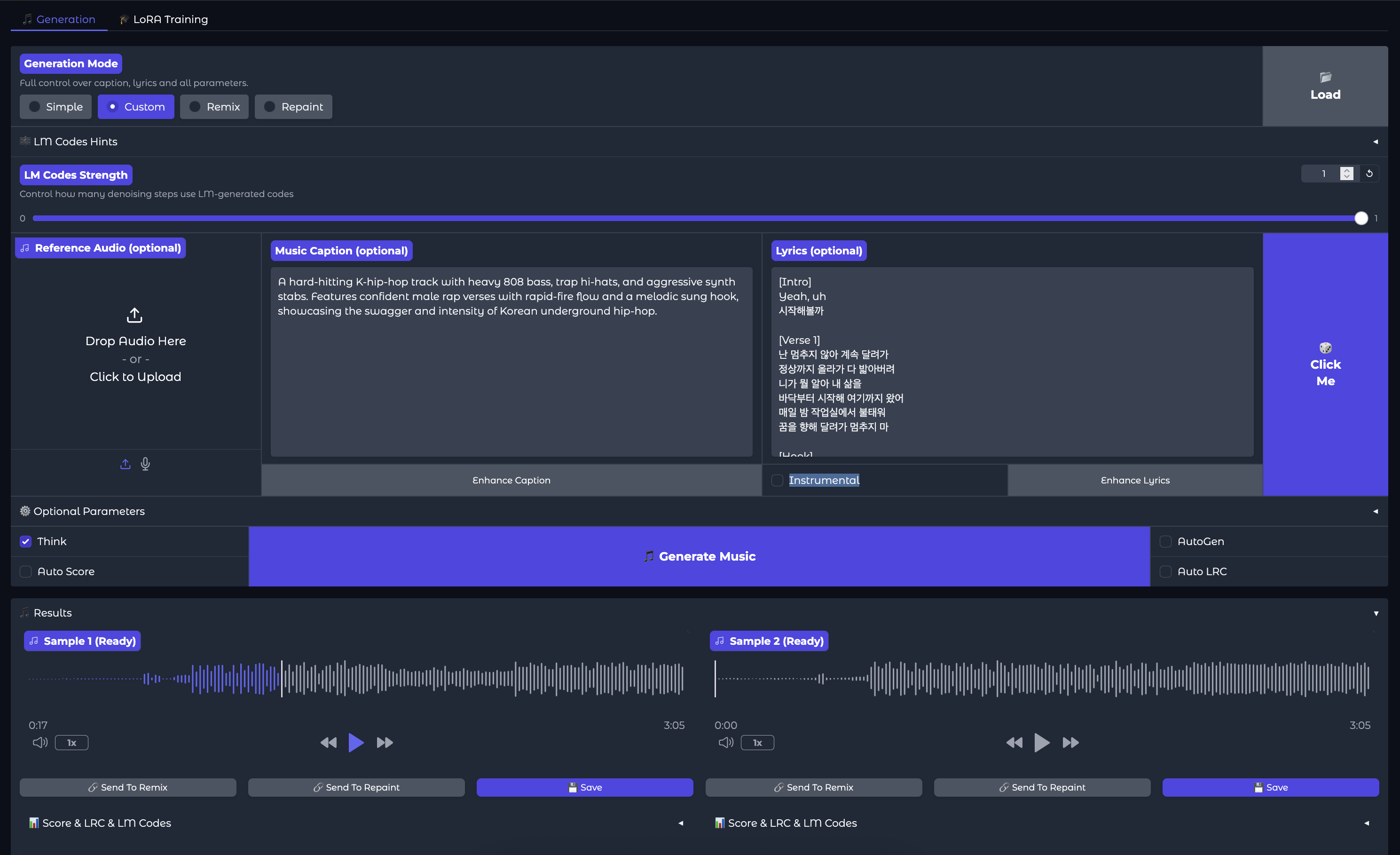
Task: Click fast-forward on Sample 2
Action: click(1070, 743)
